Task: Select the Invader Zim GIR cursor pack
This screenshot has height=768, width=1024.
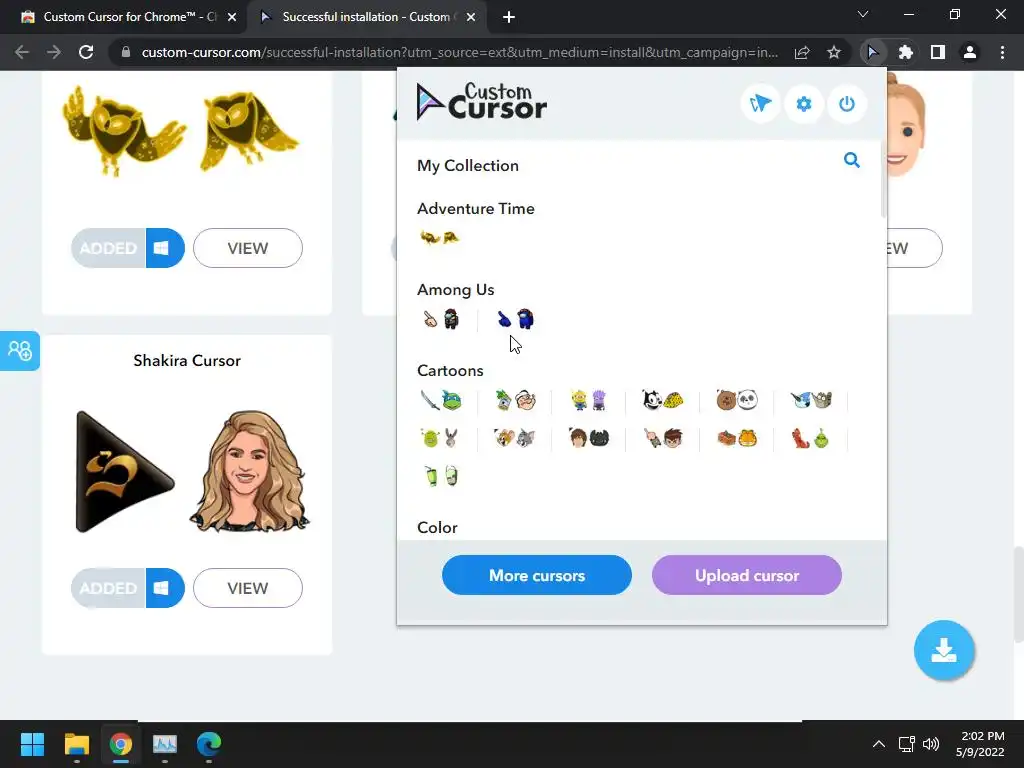Action: [x=441, y=476]
